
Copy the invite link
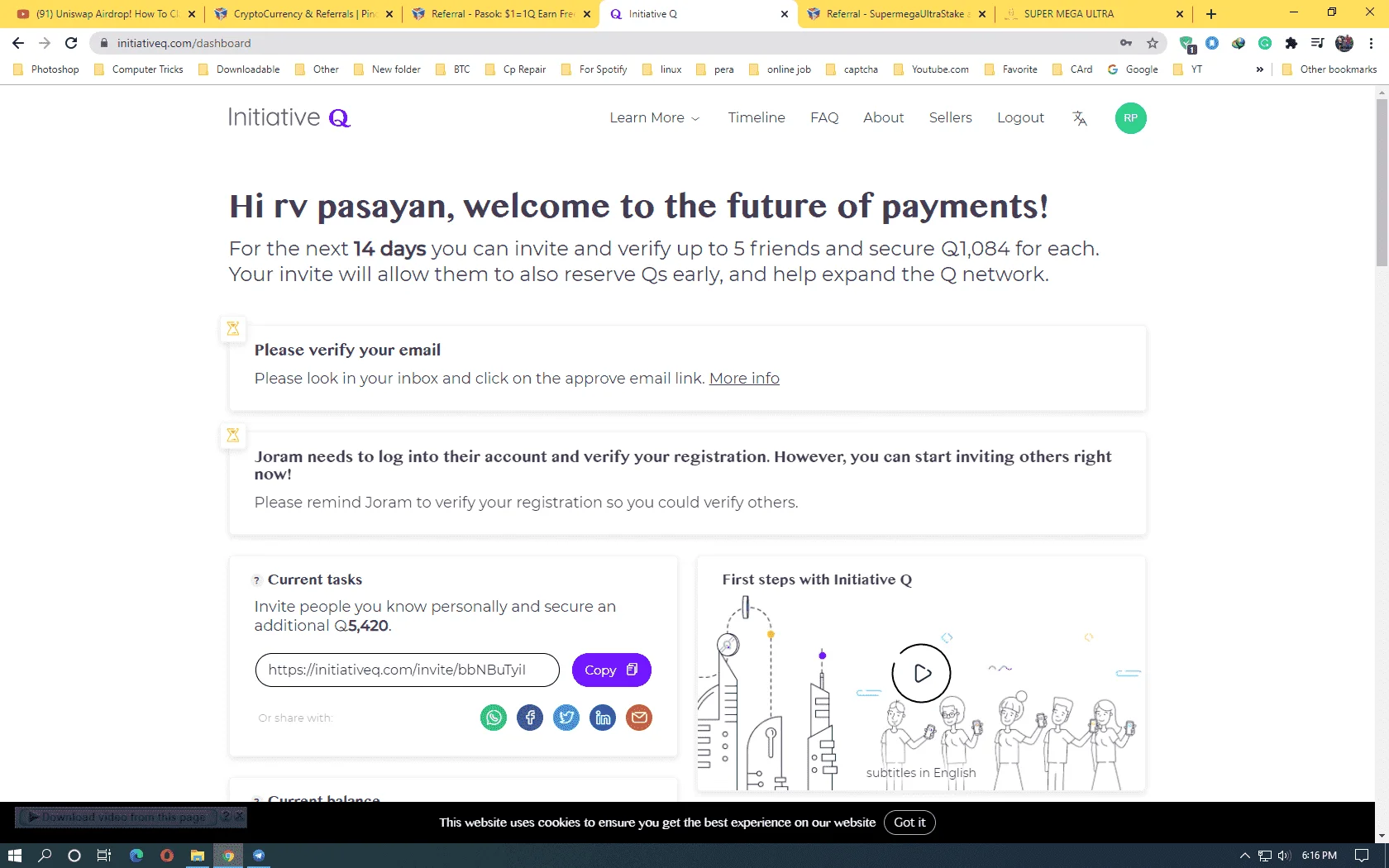[x=612, y=670]
